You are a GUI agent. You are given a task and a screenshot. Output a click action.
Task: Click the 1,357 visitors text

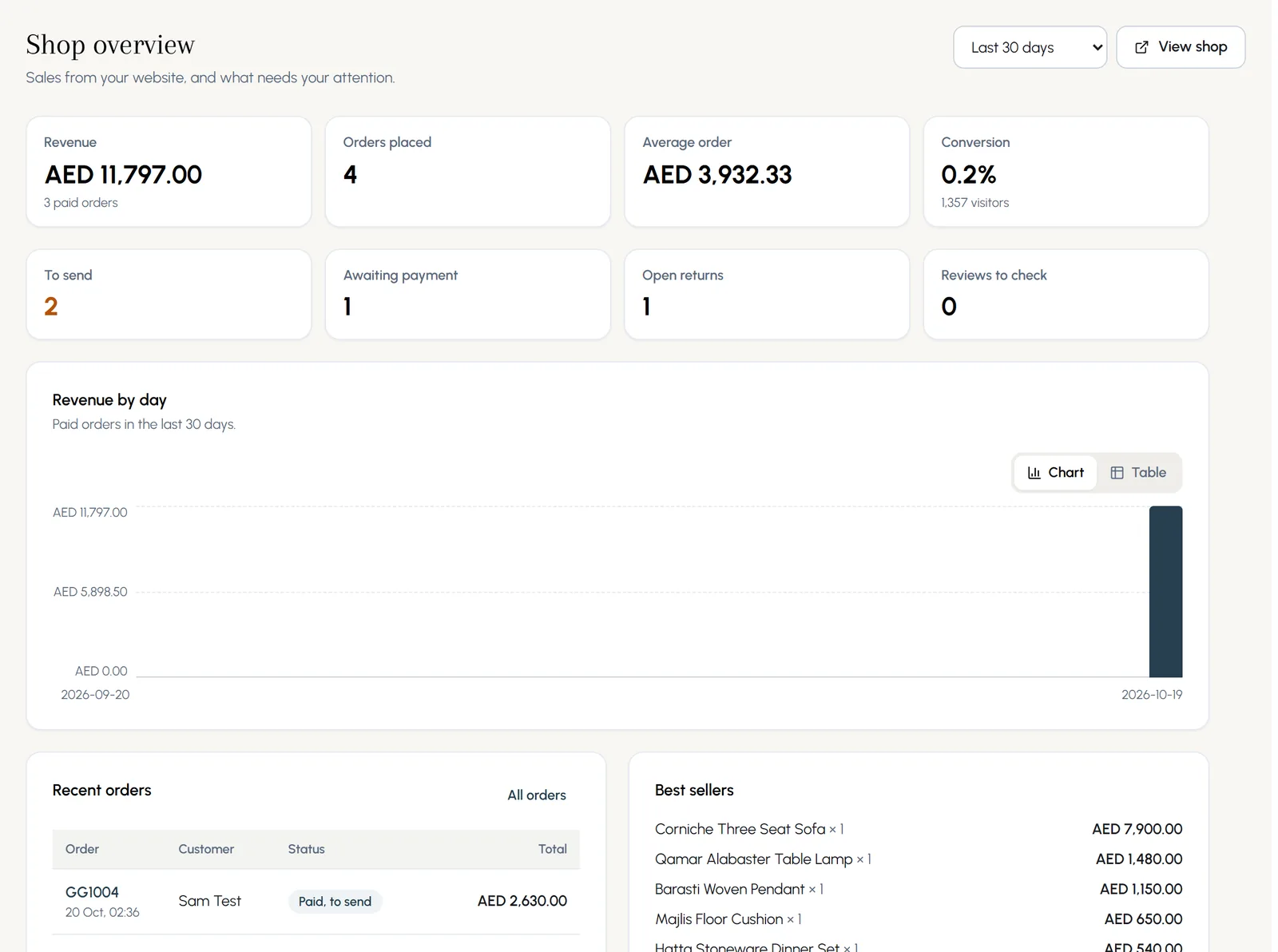click(974, 203)
